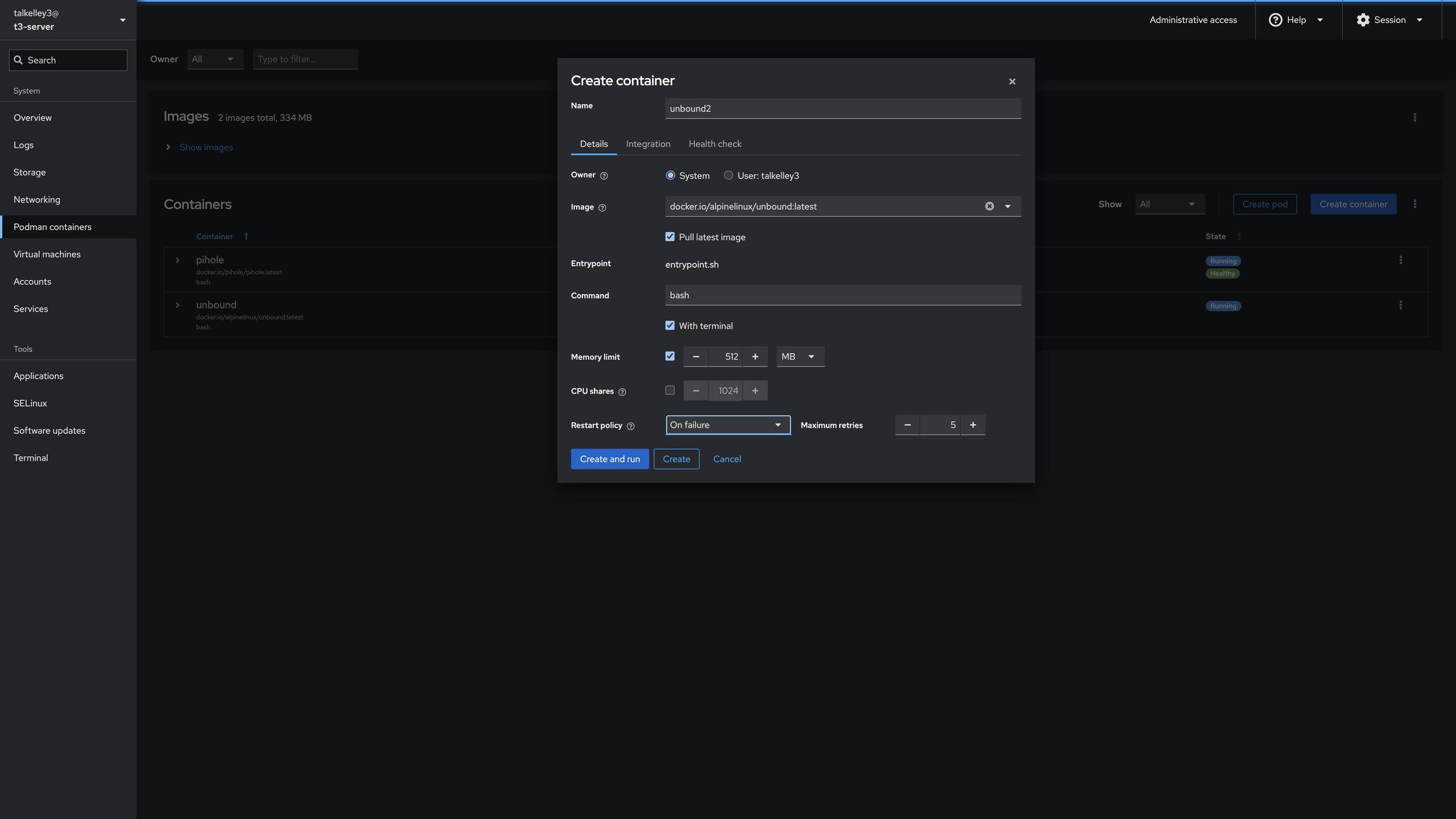This screenshot has width=1456, height=819.
Task: Click the CPU shares help icon
Action: point(622,392)
